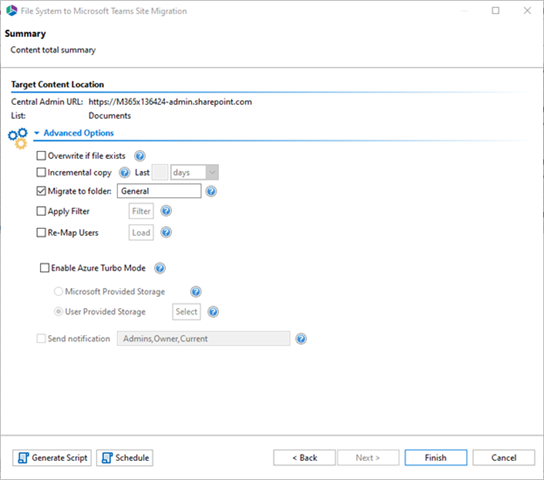Click help icon for Microsoft Provided Storage
The image size is (544, 480).
(x=196, y=292)
